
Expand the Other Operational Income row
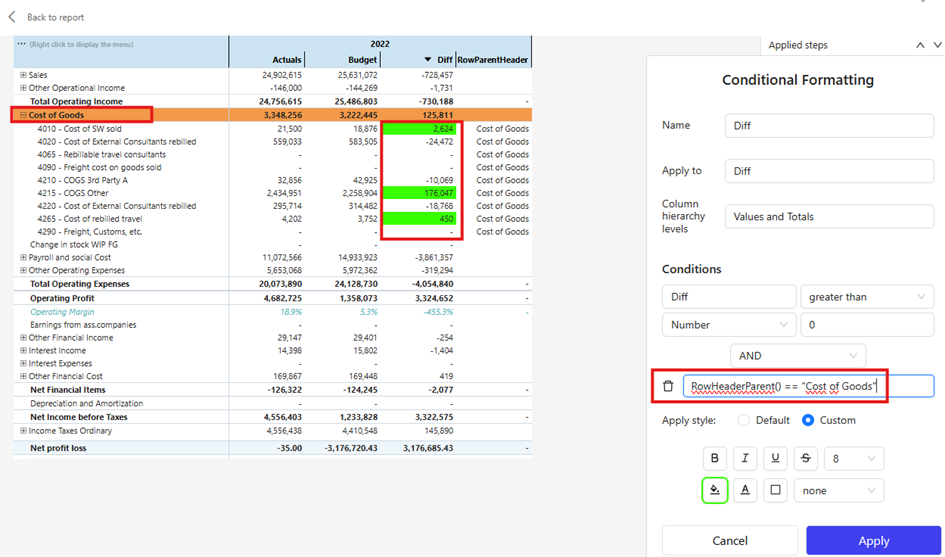point(24,88)
